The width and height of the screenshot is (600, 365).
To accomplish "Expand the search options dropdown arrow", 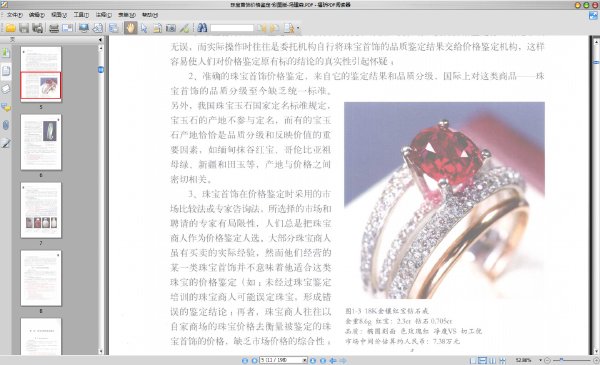I will 298,28.
